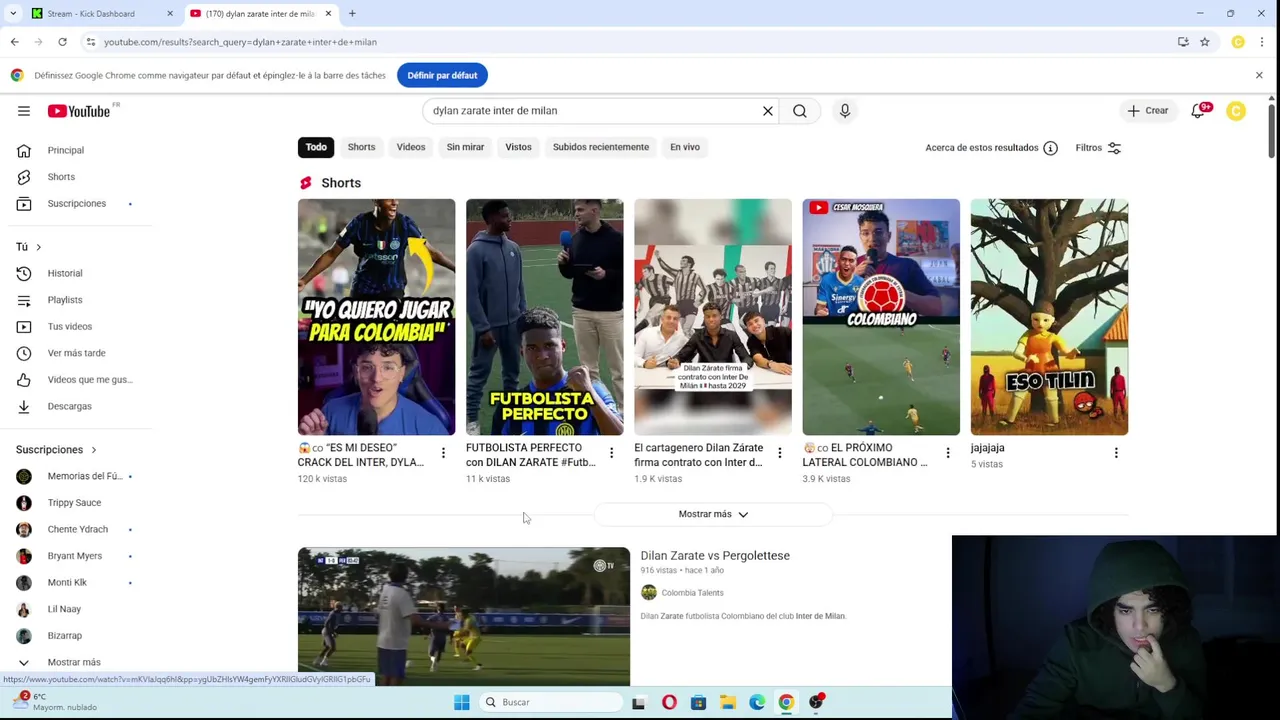Viewport: 1280px width, 720px height.
Task: Open the Windows Start menu
Action: coord(462,702)
